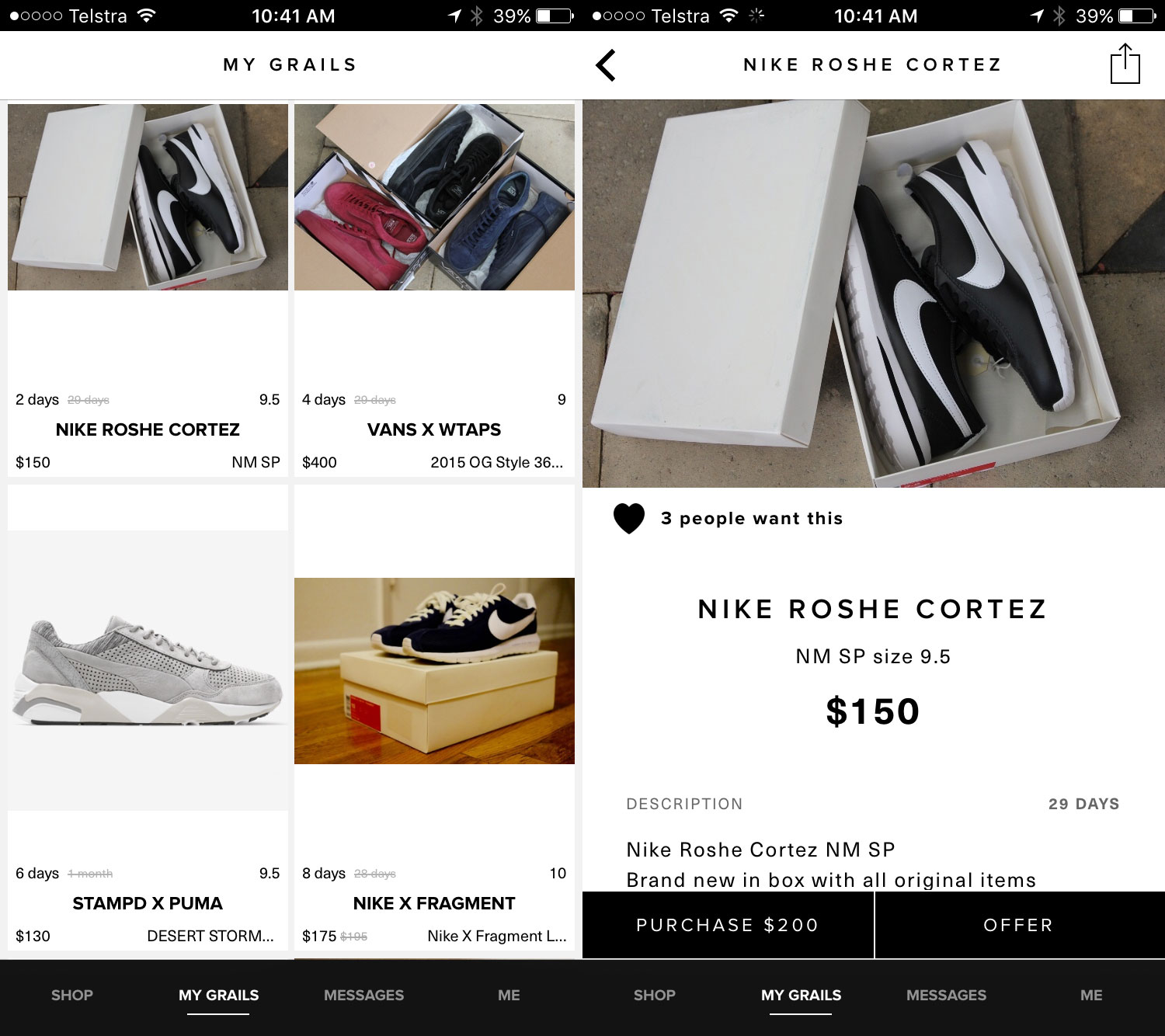The width and height of the screenshot is (1165, 1036).
Task: Go to Me tab in right screen
Action: pos(1091,995)
